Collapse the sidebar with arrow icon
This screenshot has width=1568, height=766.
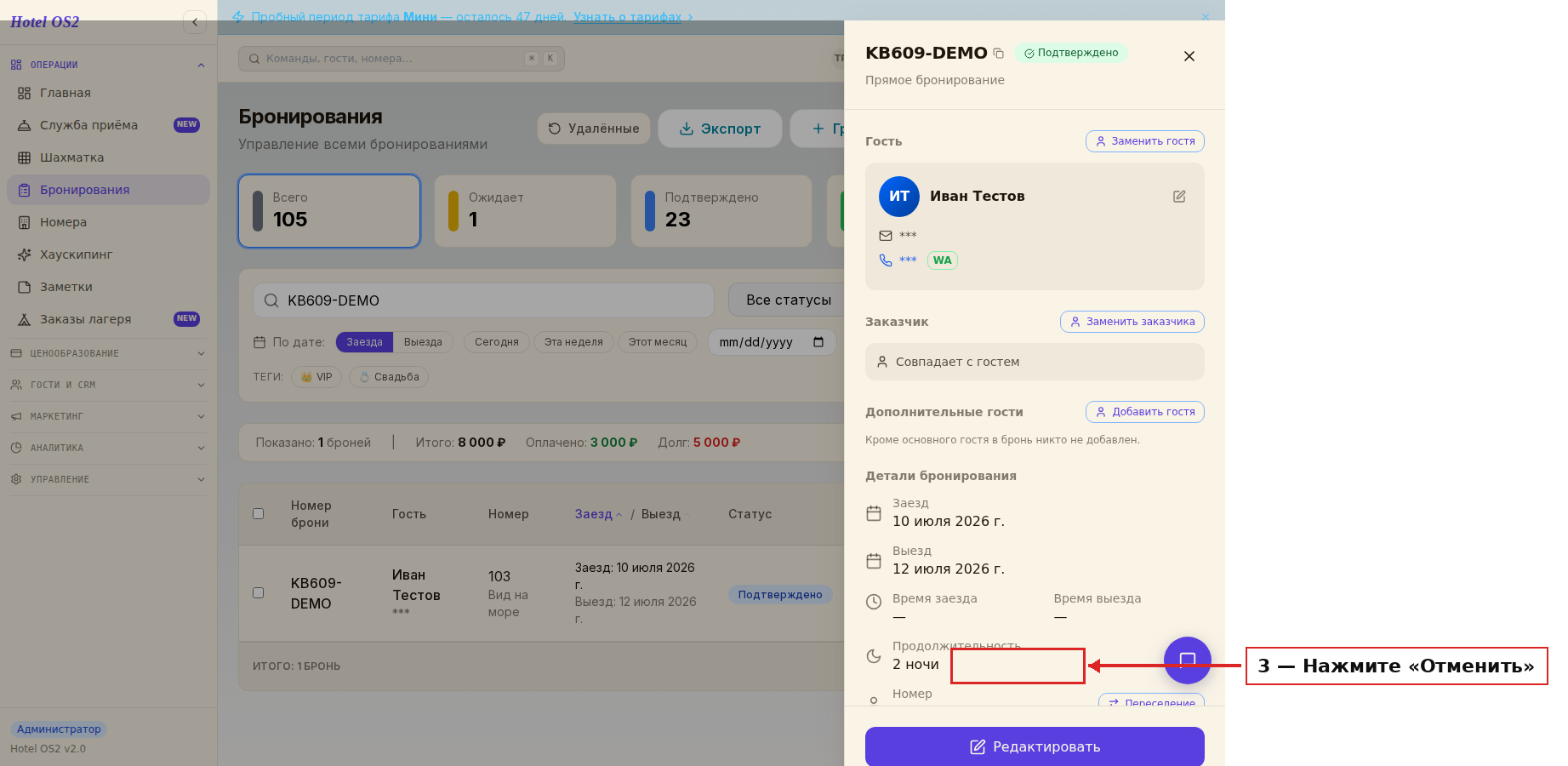point(195,22)
